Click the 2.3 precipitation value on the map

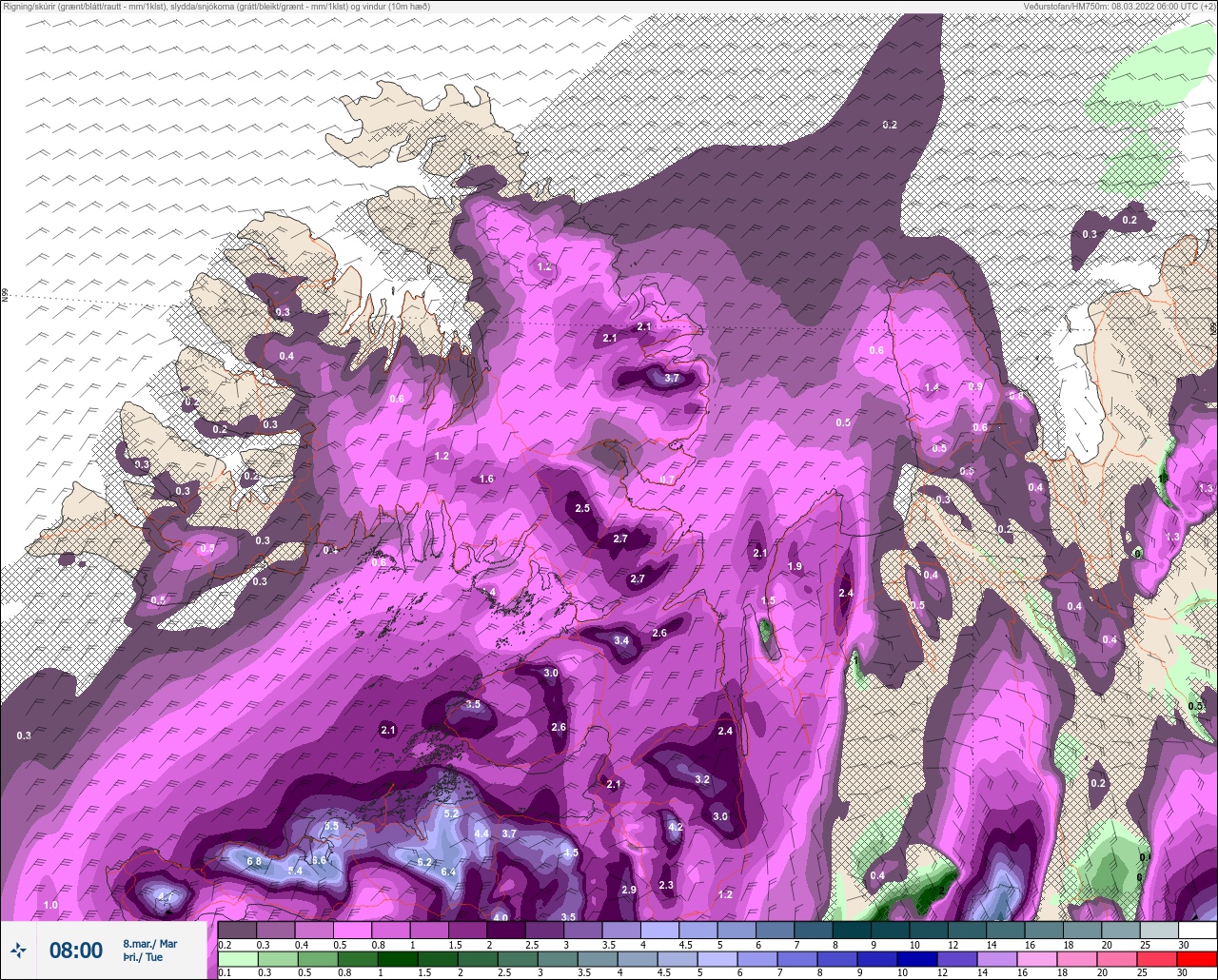coord(666,886)
